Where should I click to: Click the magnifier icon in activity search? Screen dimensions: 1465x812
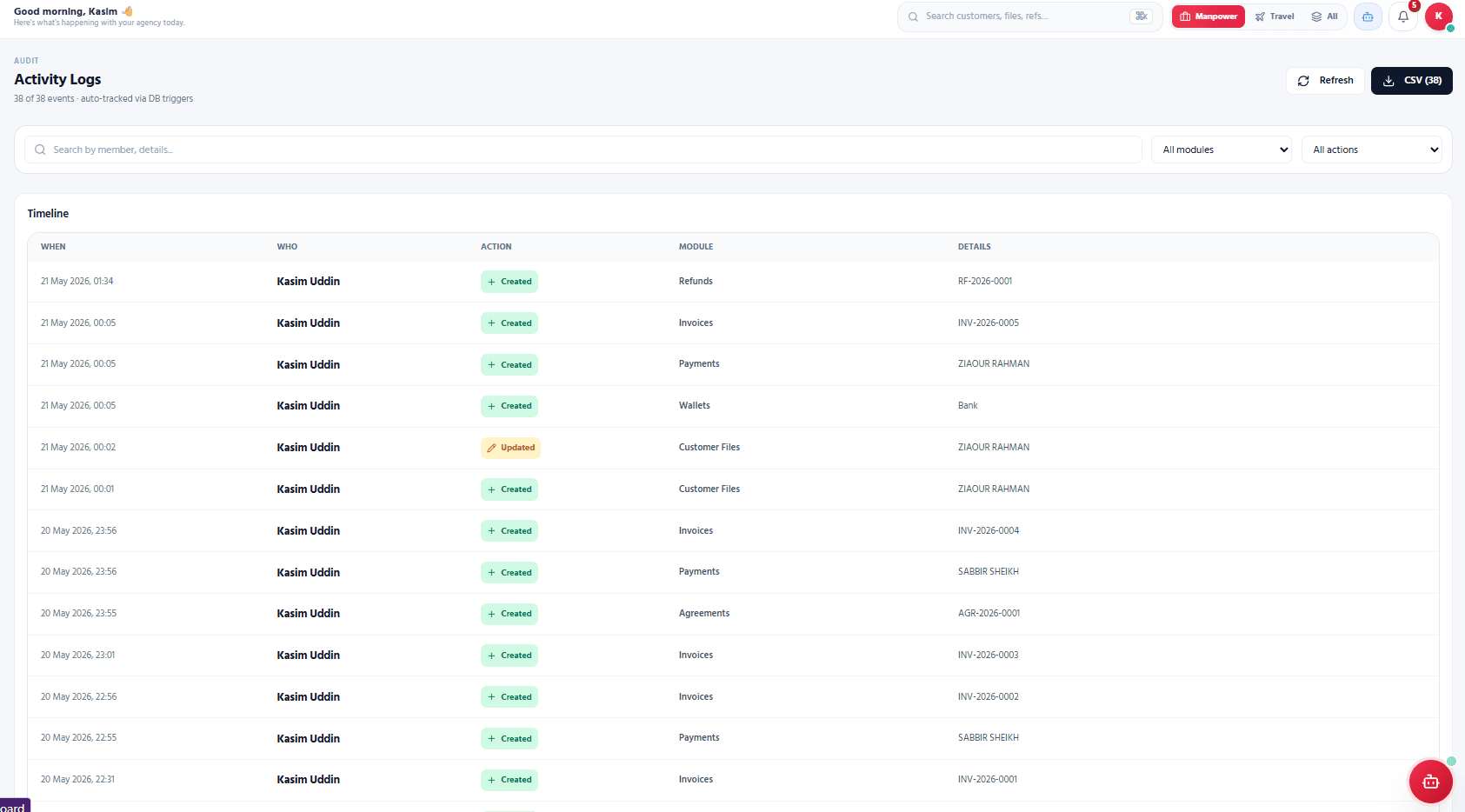pyautogui.click(x=40, y=150)
